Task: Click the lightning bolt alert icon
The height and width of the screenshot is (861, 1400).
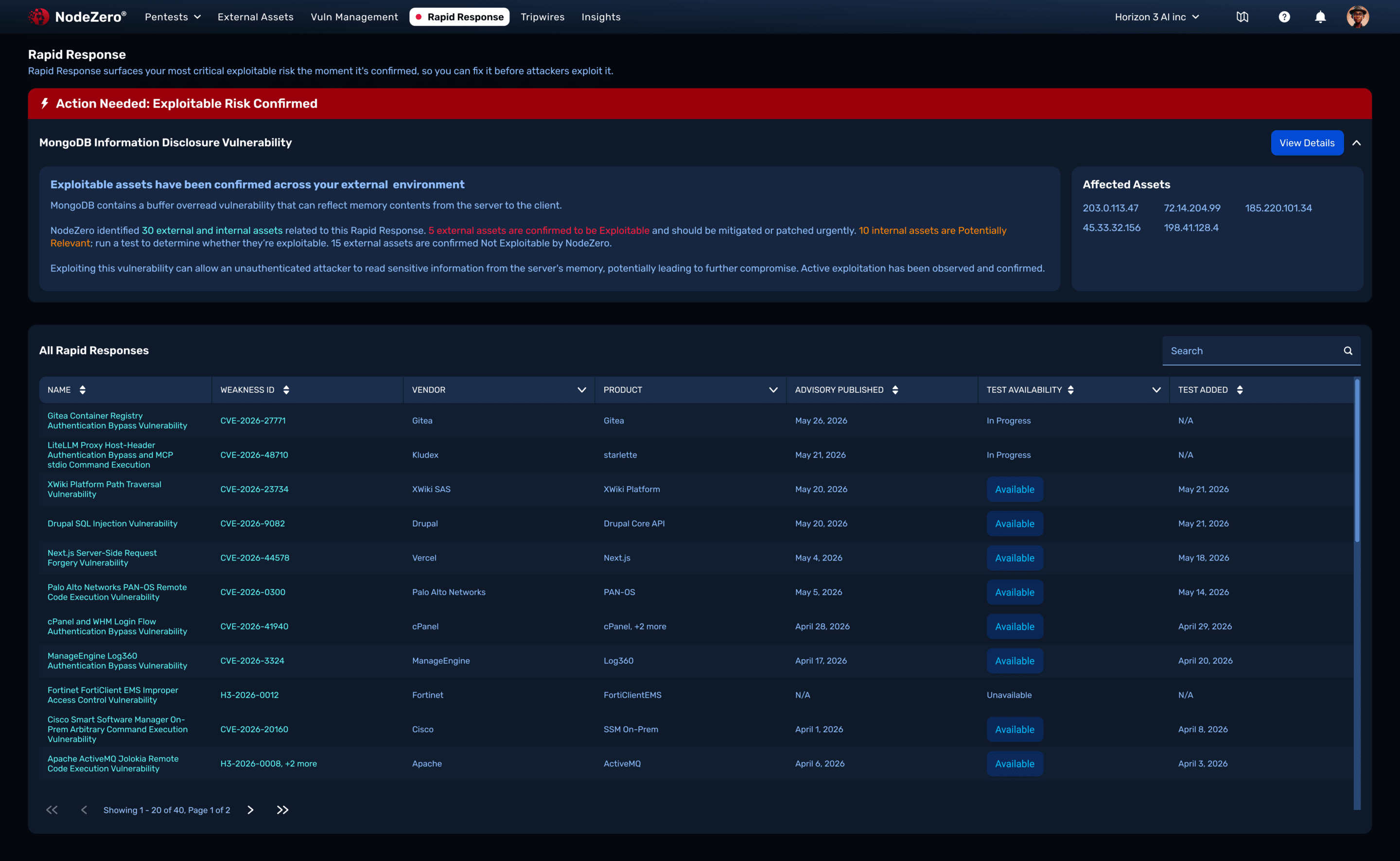Action: coord(44,103)
